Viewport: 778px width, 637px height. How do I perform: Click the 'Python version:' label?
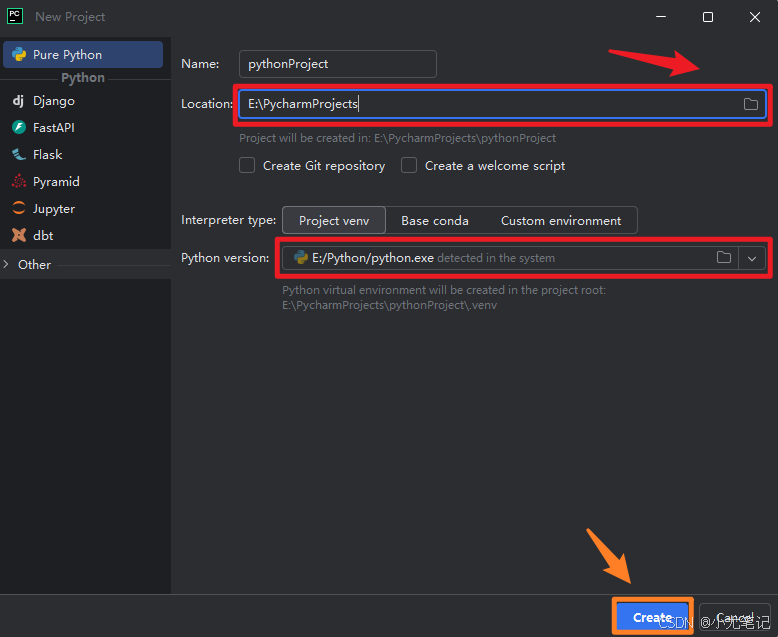[225, 257]
